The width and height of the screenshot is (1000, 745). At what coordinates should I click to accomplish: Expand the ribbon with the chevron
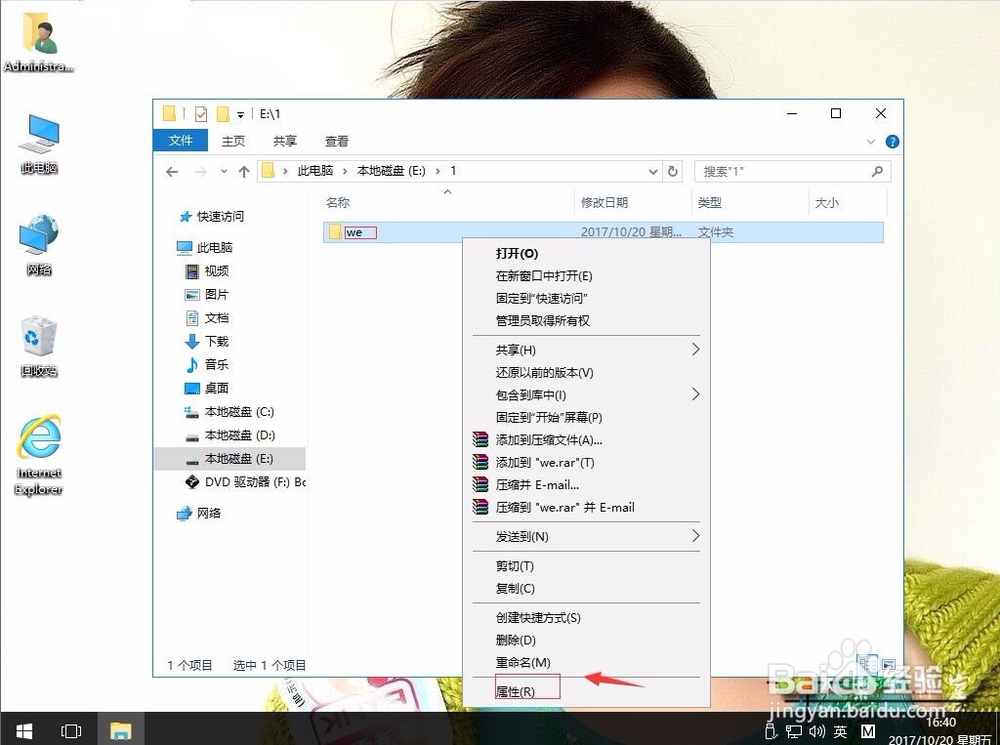871,142
